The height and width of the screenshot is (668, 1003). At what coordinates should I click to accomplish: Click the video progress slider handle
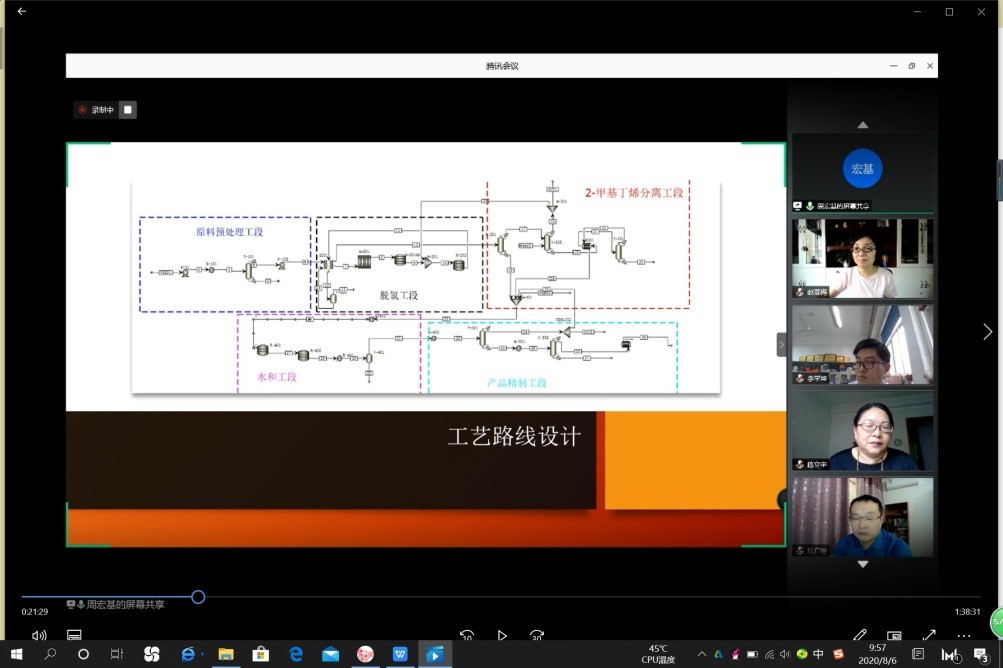pos(198,597)
